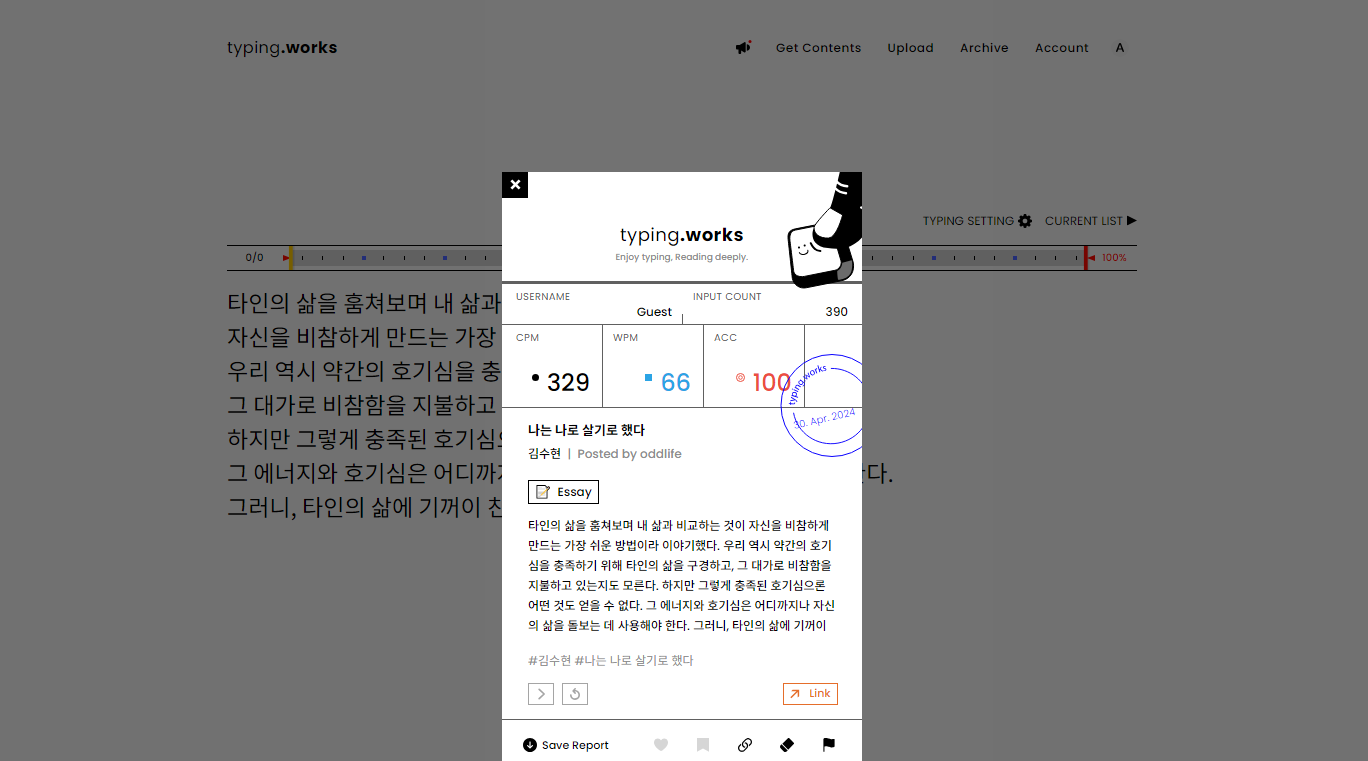Viewport: 1368px width, 761px height.
Task: Click the author name 김수현
Action: point(544,454)
